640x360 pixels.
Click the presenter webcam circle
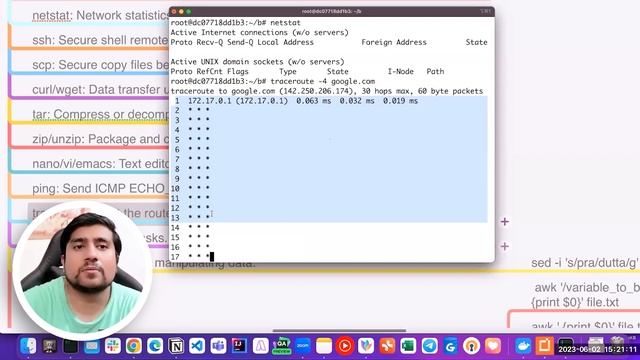pyautogui.click(x=82, y=271)
